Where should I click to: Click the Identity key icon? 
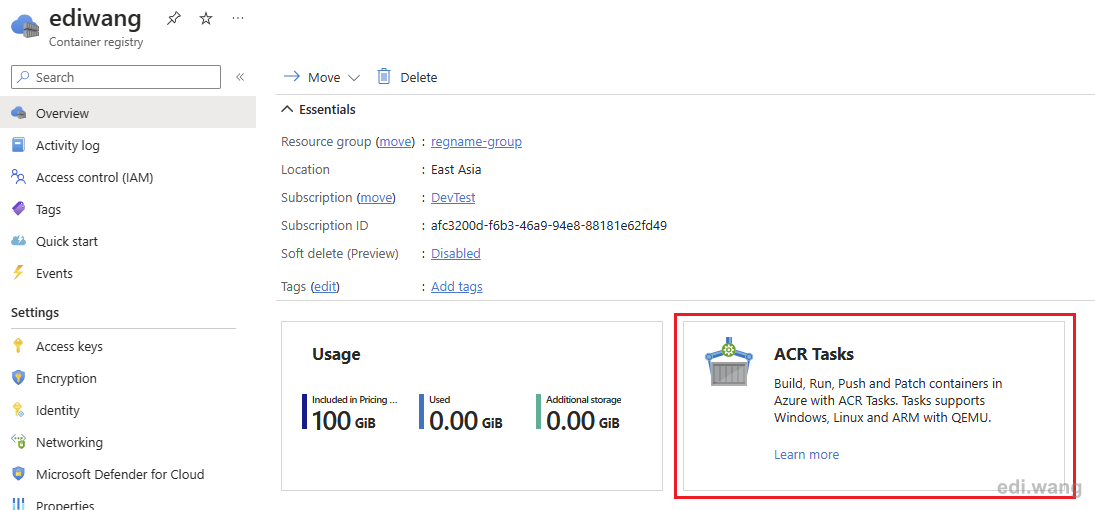coord(19,410)
